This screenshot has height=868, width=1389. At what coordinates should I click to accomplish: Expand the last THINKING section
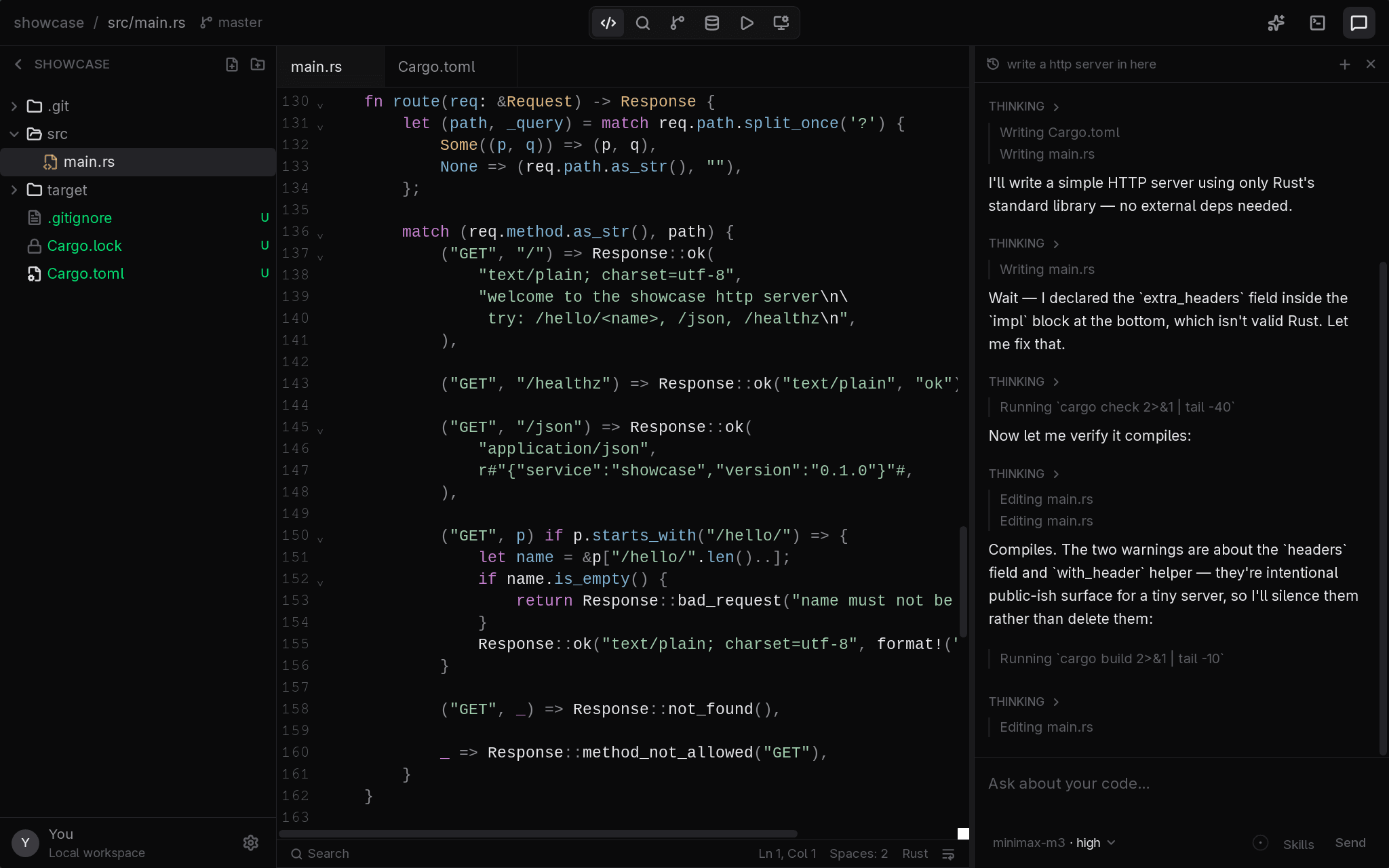point(1023,702)
